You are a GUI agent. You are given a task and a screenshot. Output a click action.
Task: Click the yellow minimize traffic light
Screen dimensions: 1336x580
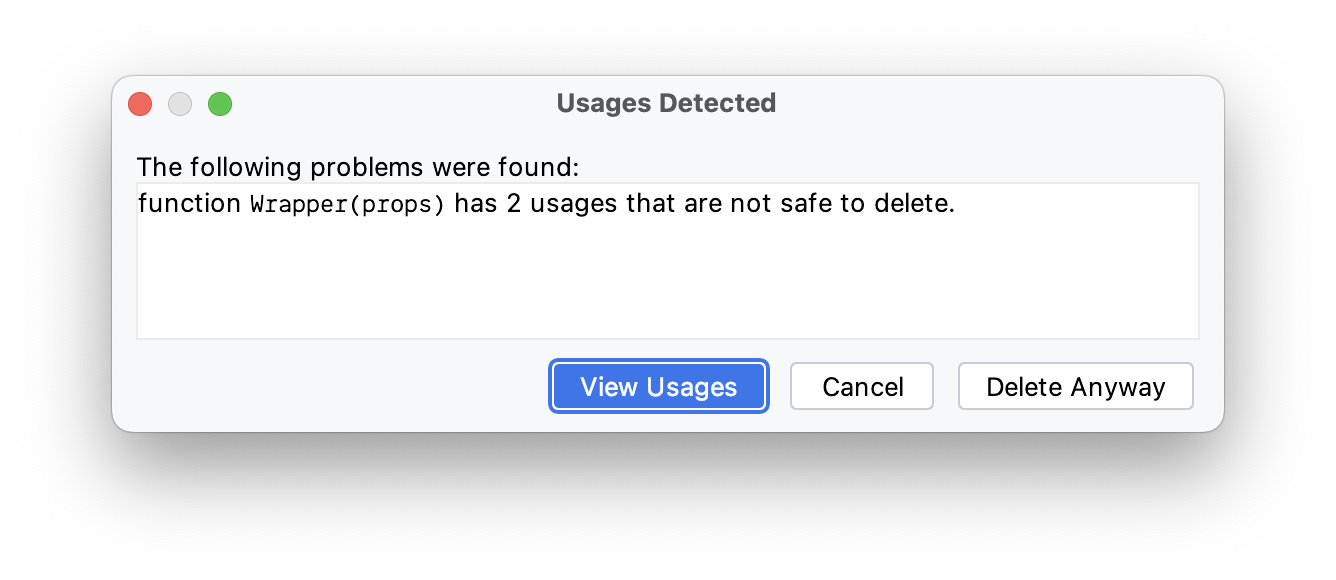179,103
